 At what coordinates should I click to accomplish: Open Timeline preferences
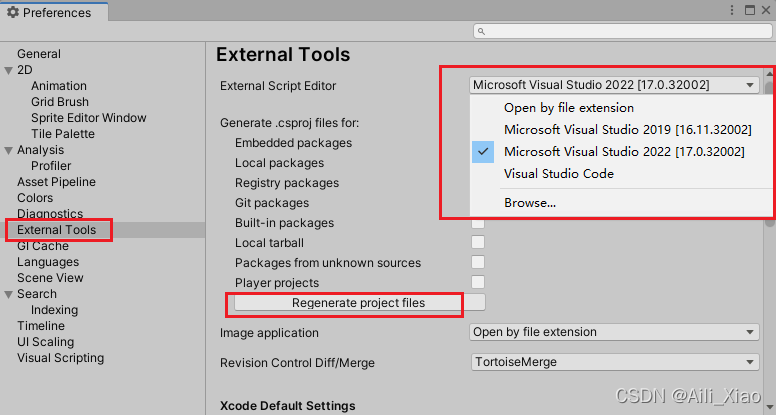click(x=41, y=326)
